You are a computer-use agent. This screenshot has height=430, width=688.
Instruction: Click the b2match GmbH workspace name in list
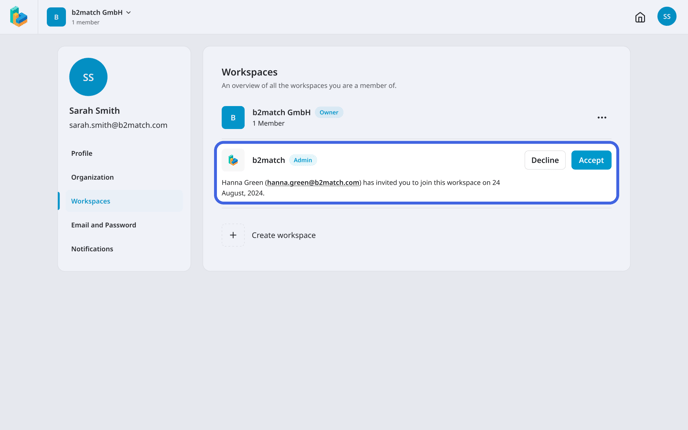pyautogui.click(x=281, y=112)
